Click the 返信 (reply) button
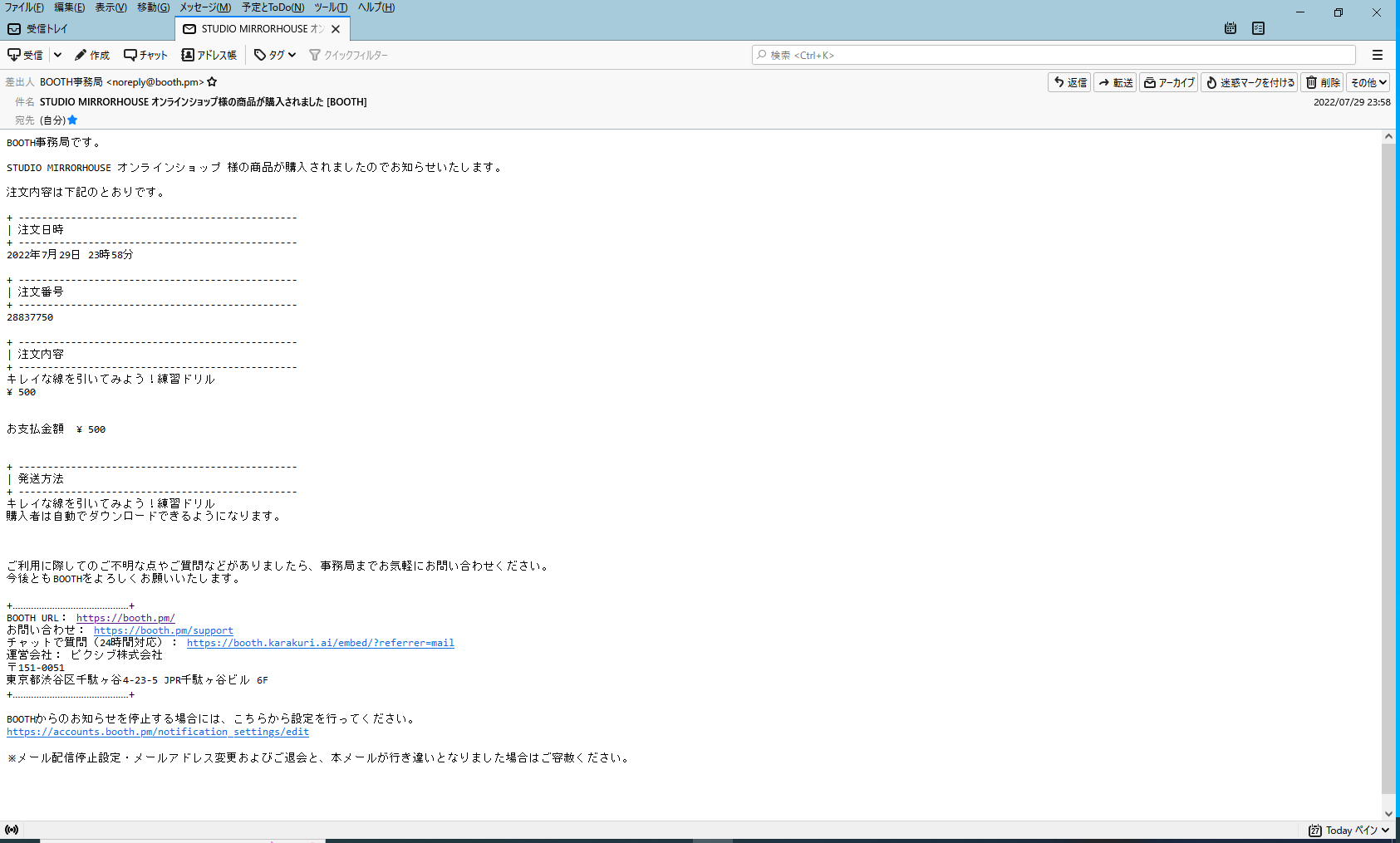The height and width of the screenshot is (843, 1400). 1069,82
